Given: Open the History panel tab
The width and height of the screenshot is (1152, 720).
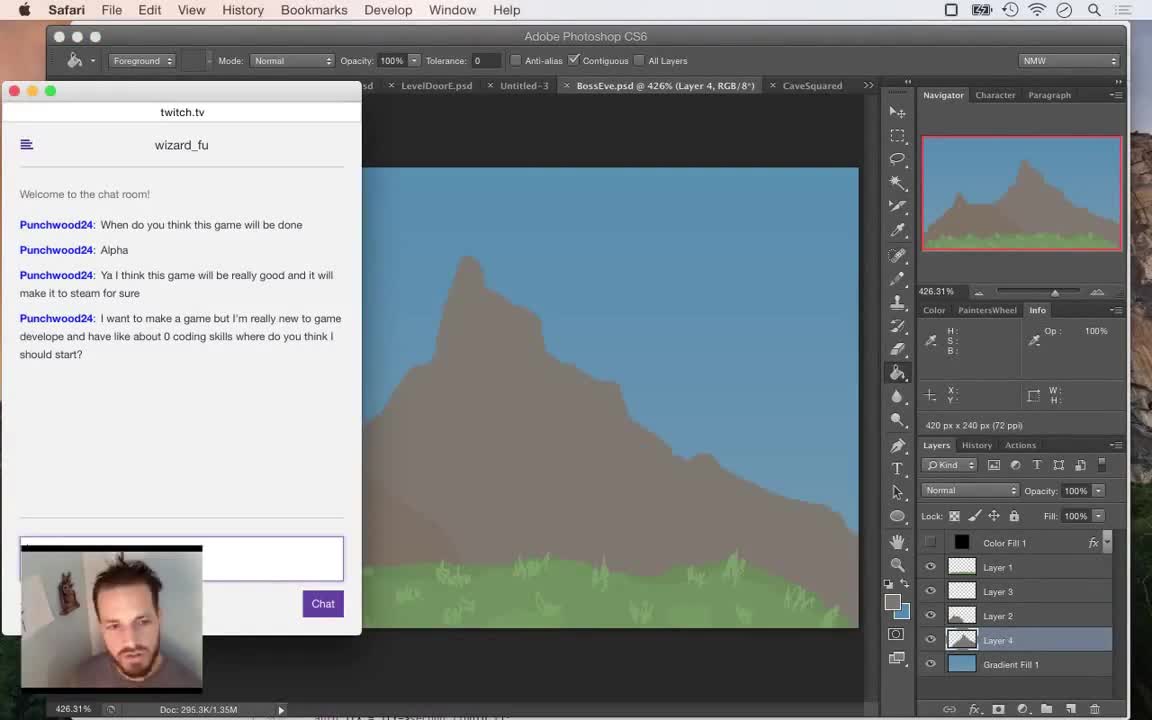Looking at the screenshot, I should tap(976, 445).
